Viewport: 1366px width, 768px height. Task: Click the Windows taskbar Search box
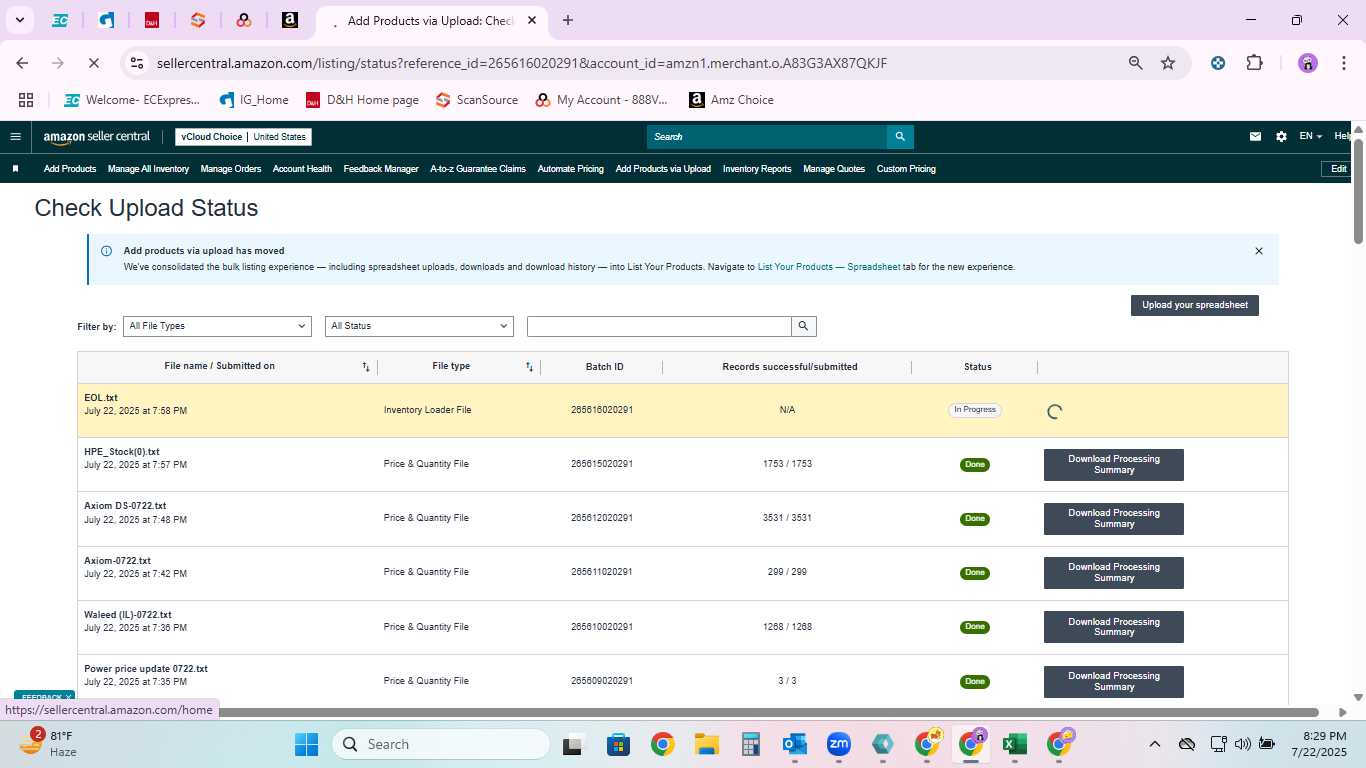tap(440, 744)
